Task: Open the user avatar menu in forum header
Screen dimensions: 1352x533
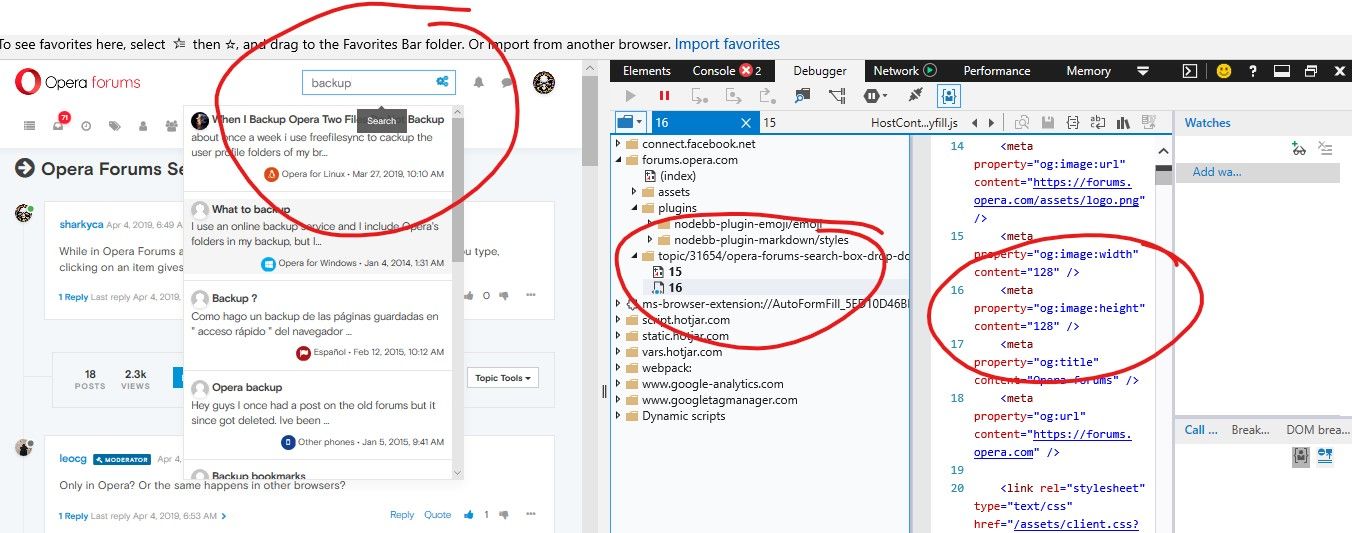Action: point(544,83)
